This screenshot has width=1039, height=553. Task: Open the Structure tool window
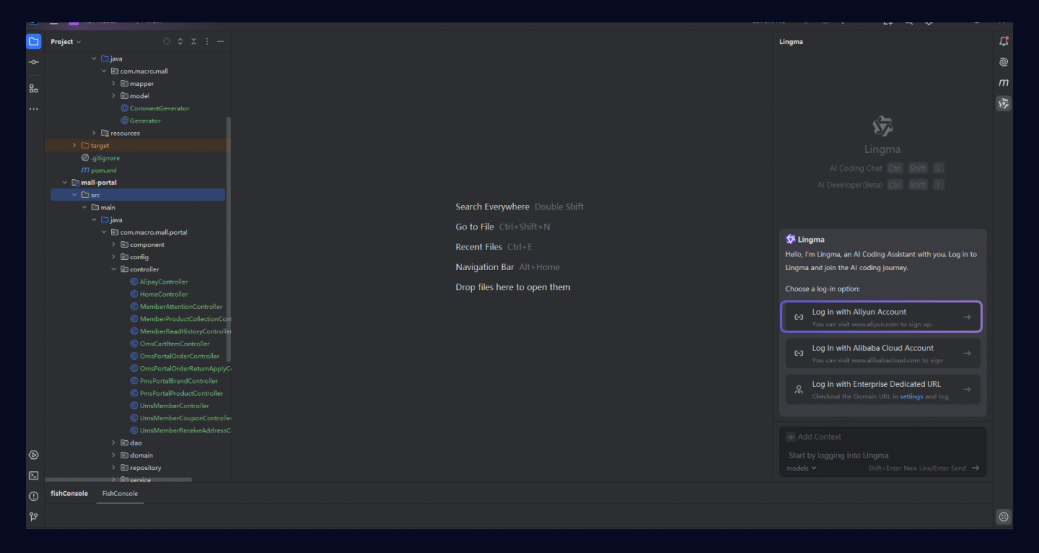pyautogui.click(x=34, y=88)
